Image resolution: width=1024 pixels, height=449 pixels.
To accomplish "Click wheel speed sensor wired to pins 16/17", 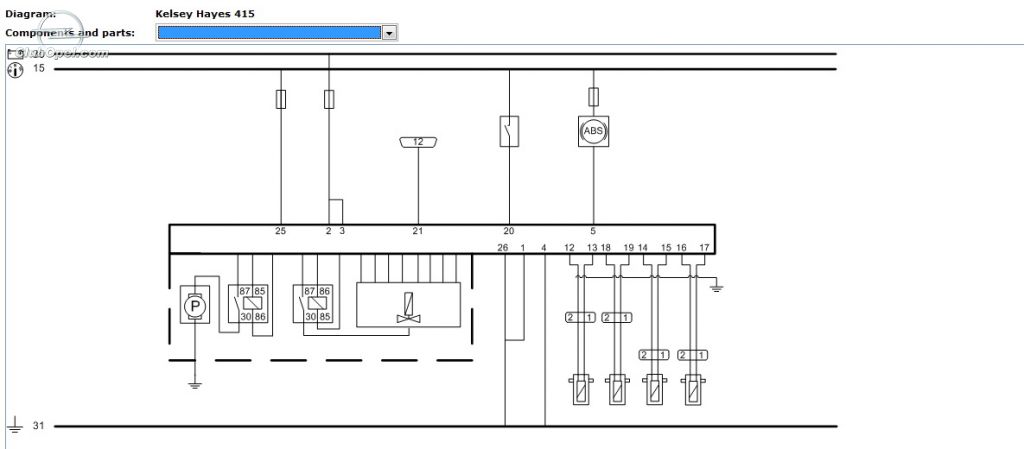I will coord(693,389).
